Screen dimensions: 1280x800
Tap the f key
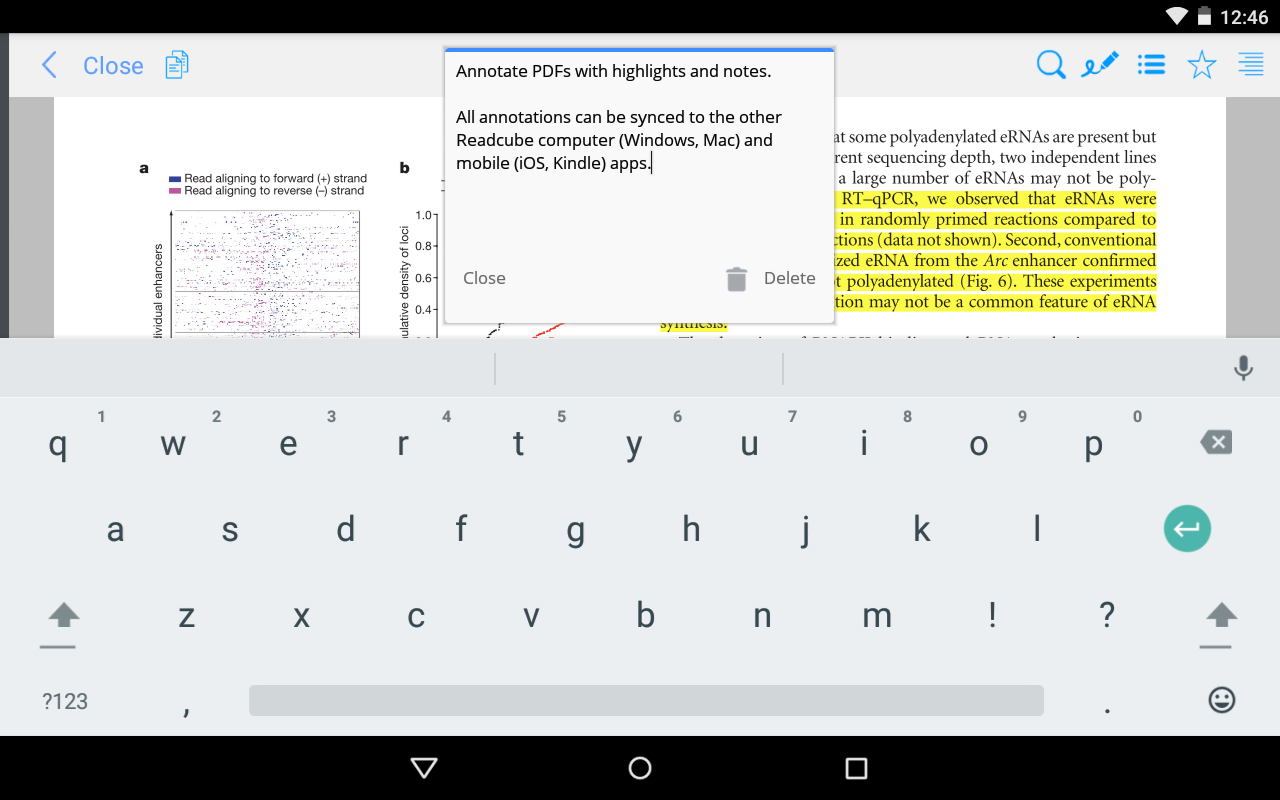point(461,529)
